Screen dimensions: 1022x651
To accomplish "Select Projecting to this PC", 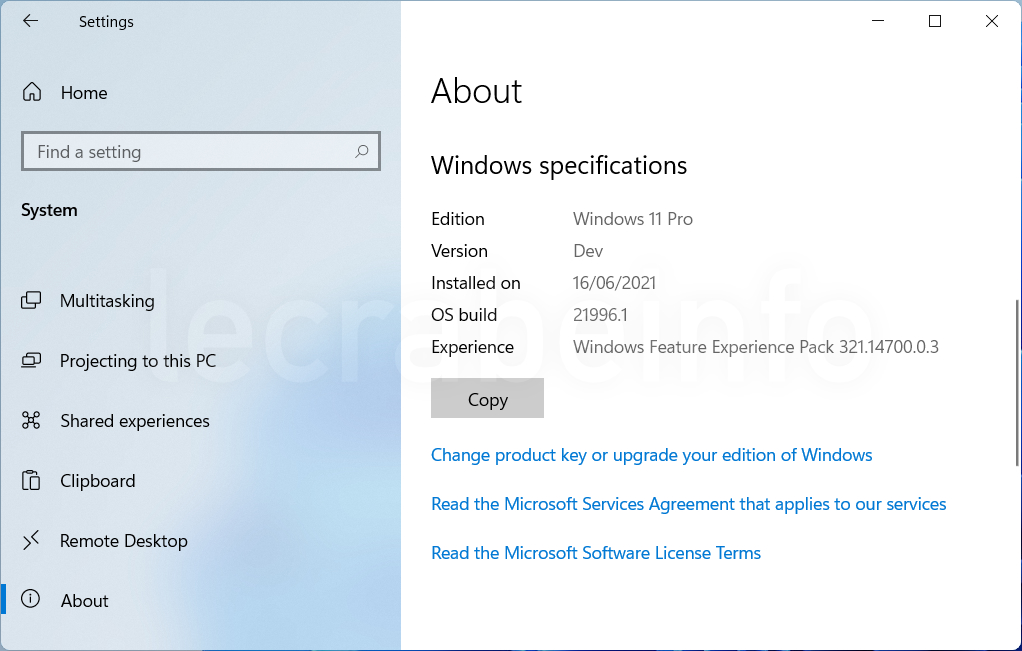I will point(138,360).
